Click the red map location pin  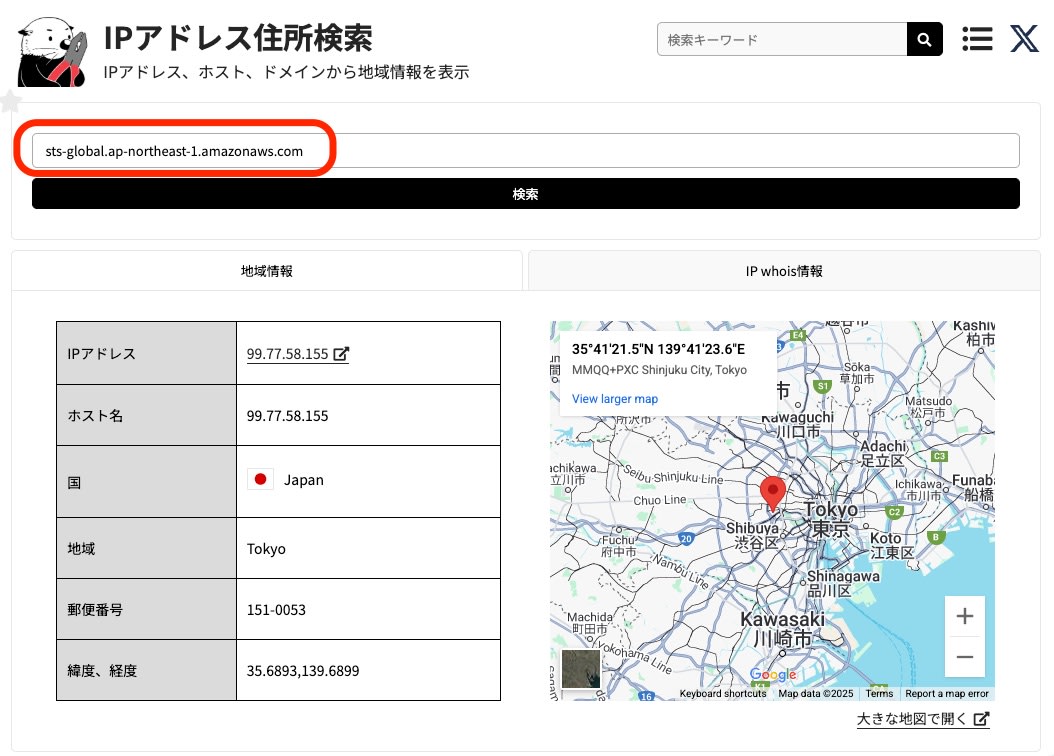click(773, 494)
